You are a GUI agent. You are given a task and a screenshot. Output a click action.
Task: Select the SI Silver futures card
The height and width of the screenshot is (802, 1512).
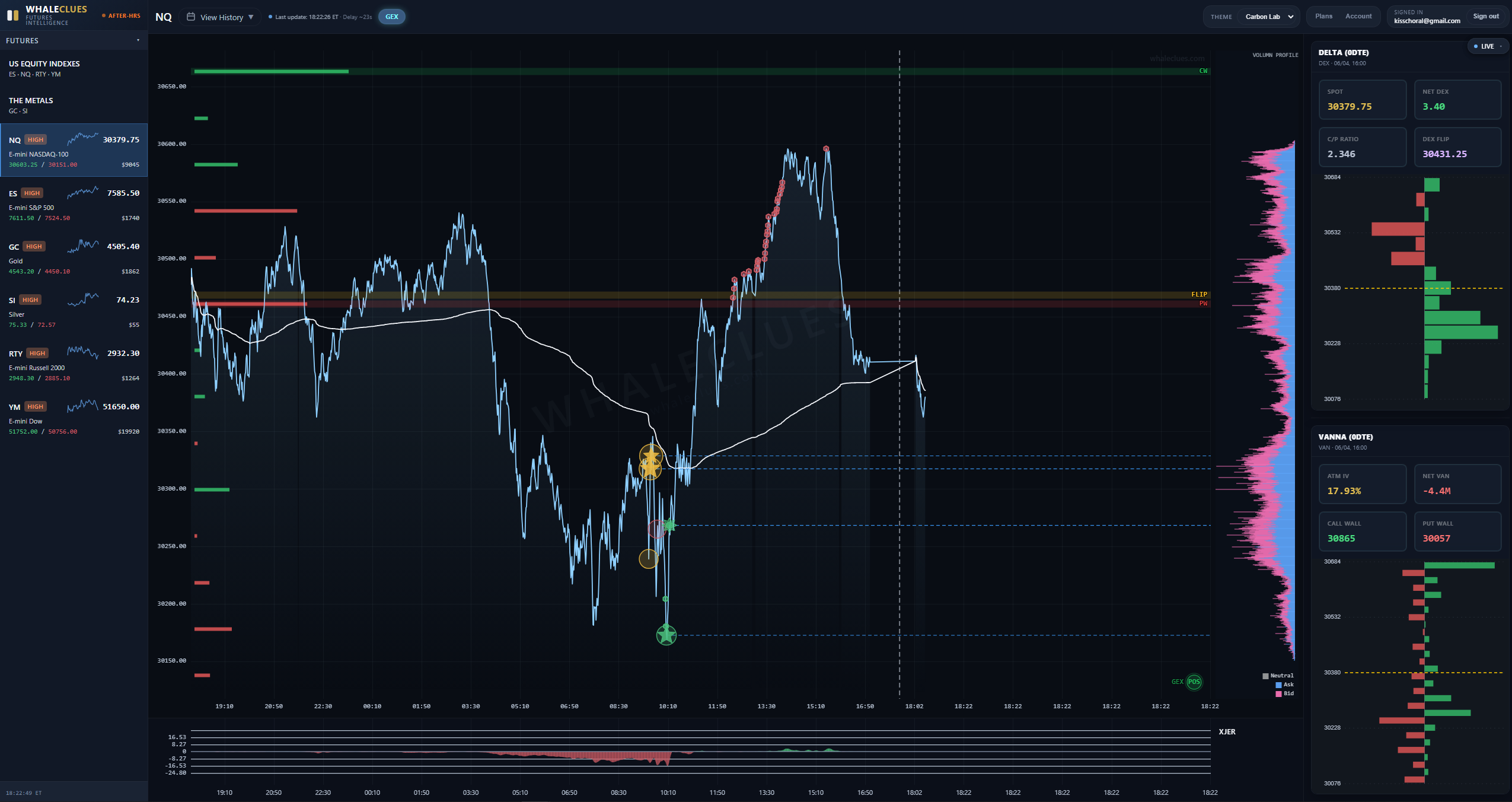(x=74, y=310)
